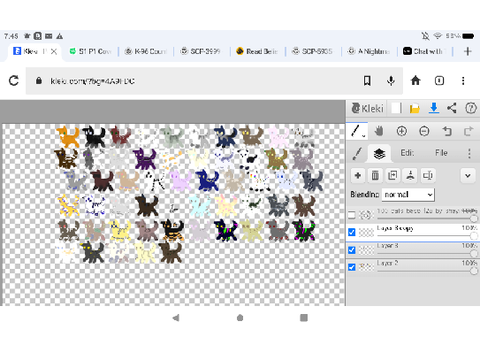The width and height of the screenshot is (480, 360).
Task: Delete the selected layer with trash icon
Action: [375, 175]
